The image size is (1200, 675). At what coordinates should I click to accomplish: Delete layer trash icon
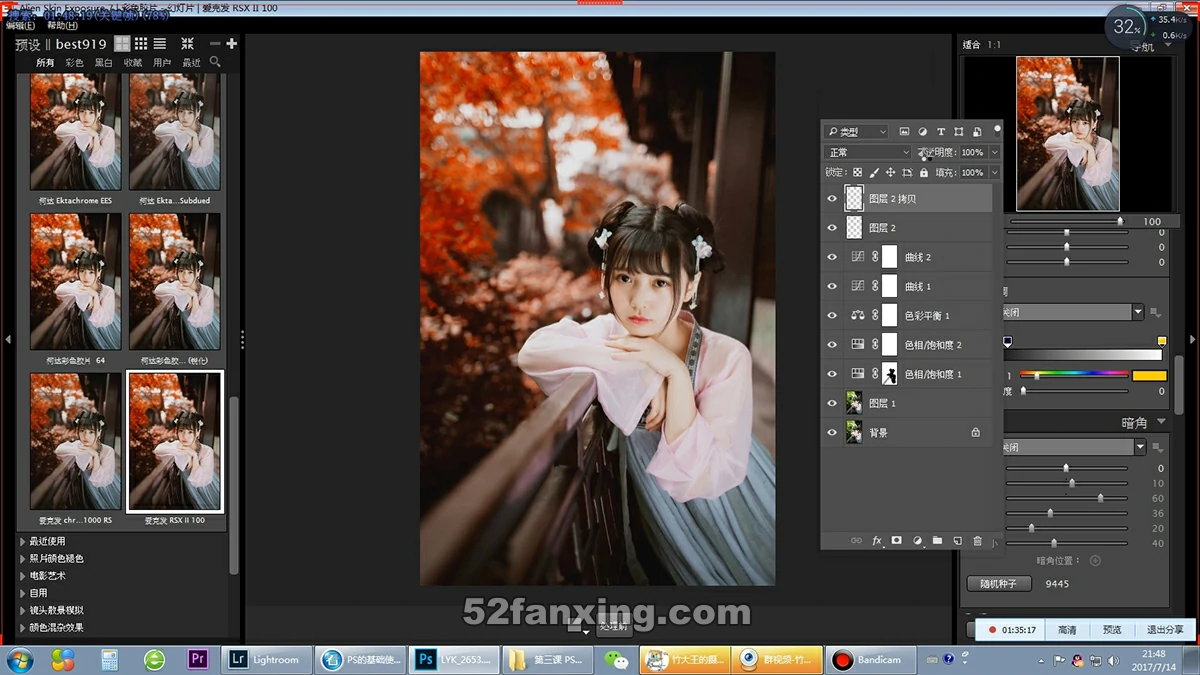[978, 541]
